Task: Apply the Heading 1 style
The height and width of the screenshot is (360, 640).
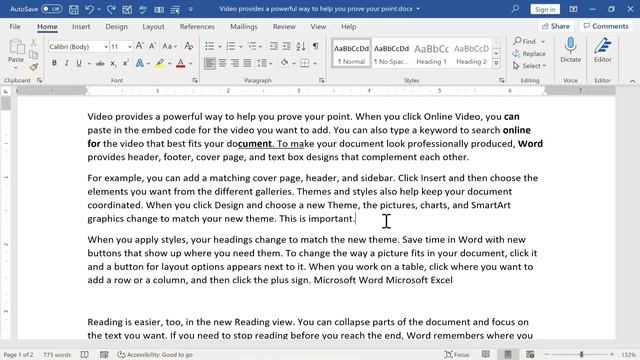Action: (431, 53)
